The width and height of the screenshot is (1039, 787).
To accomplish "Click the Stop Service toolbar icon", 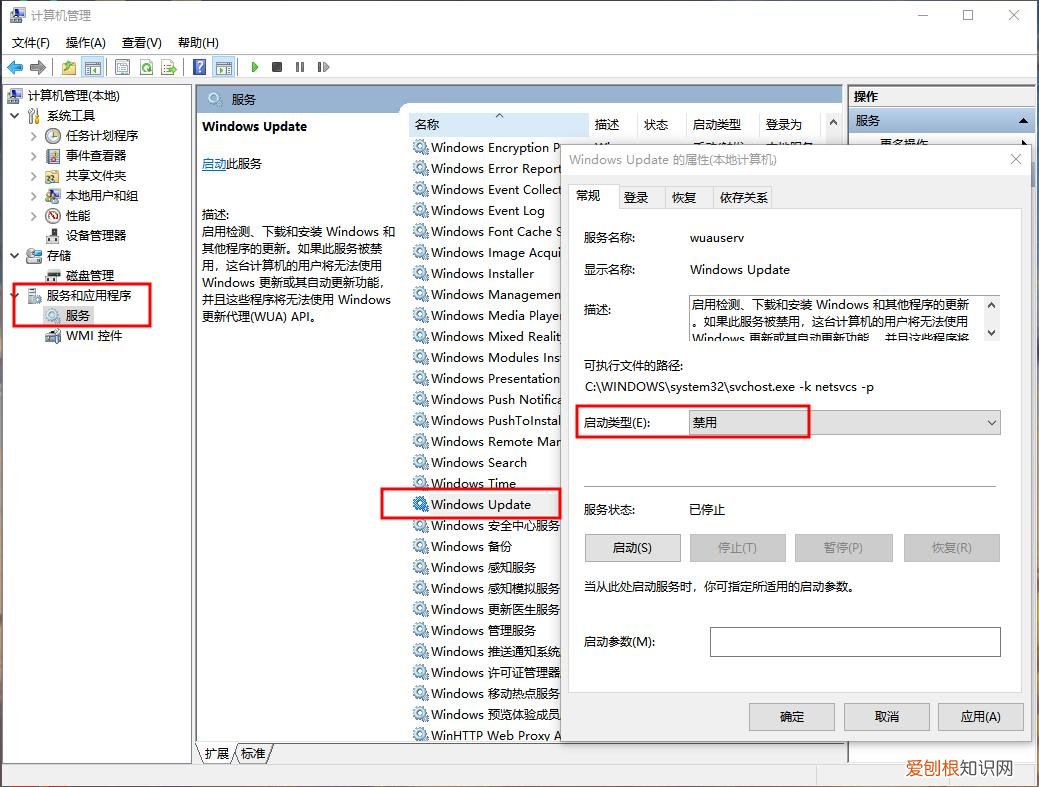I will coord(277,67).
